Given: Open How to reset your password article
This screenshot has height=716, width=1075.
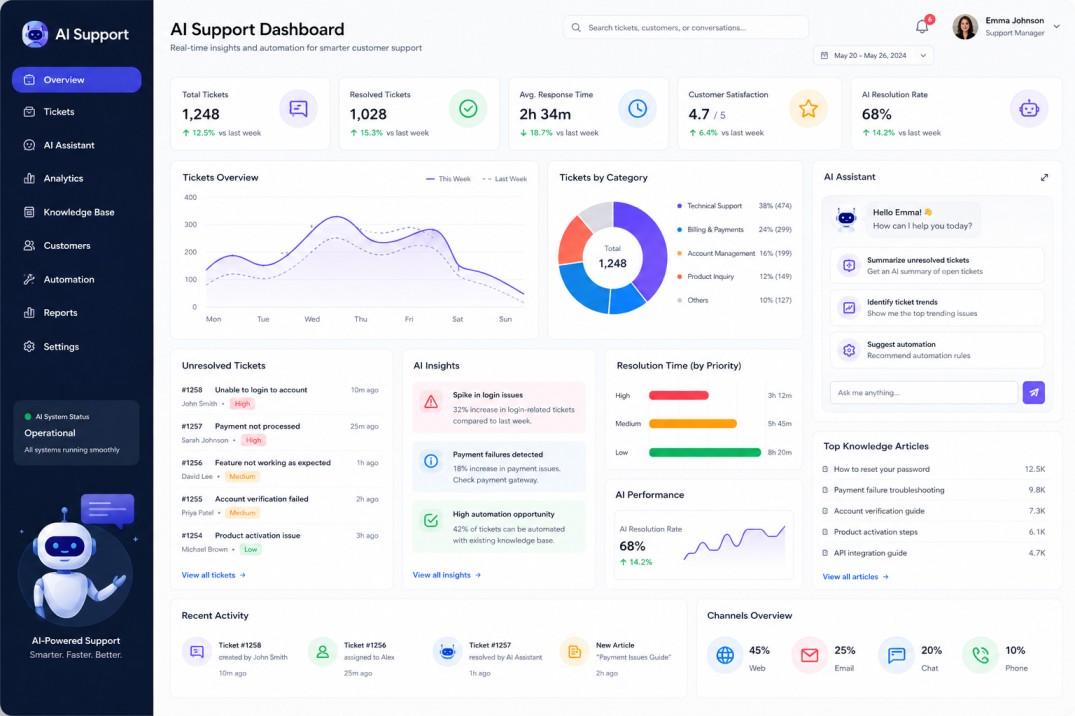Looking at the screenshot, I should (934, 469).
